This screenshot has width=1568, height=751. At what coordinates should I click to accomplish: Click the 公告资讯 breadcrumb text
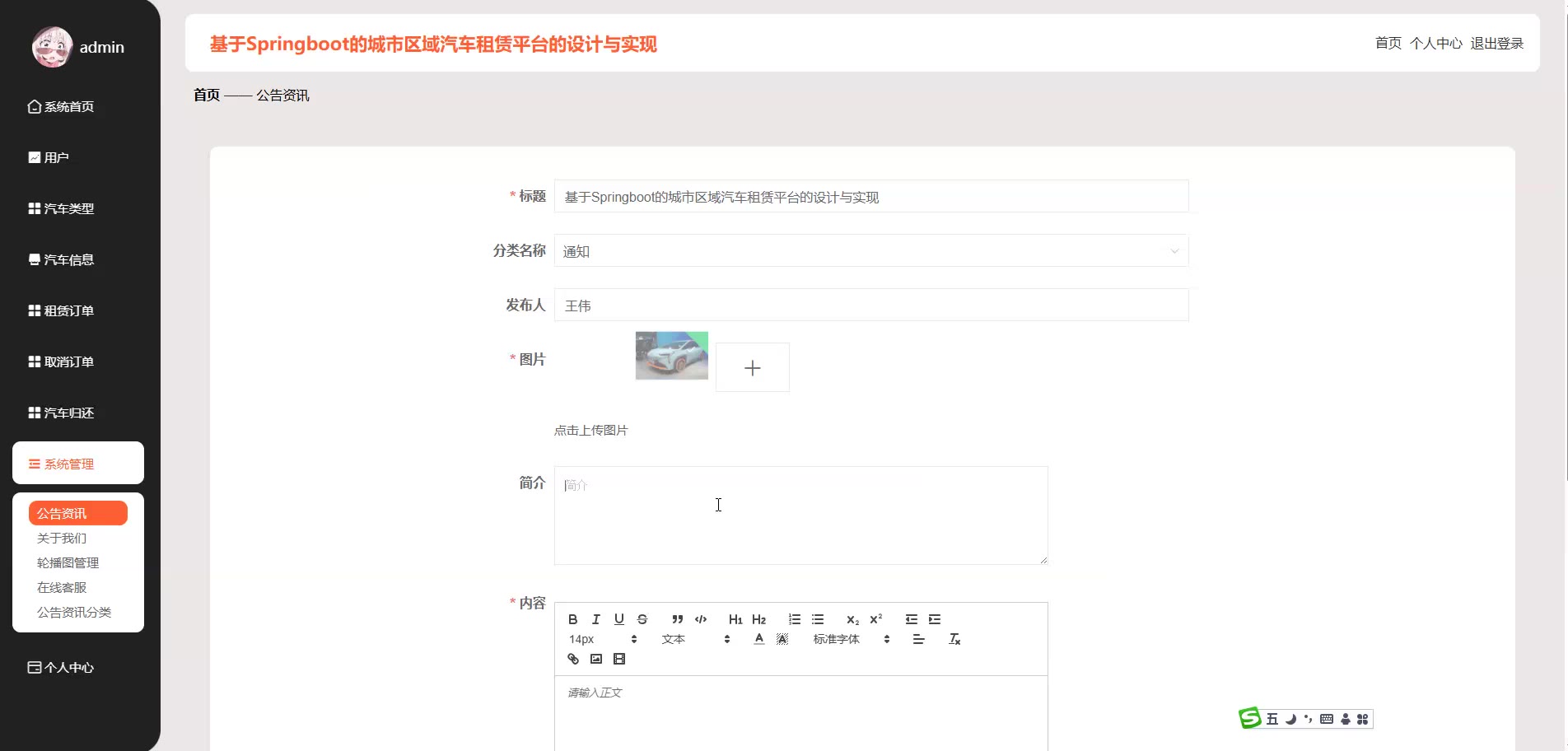[x=282, y=96]
